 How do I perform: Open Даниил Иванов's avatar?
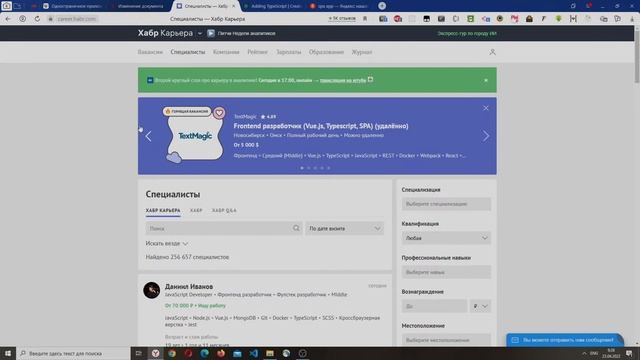click(151, 290)
